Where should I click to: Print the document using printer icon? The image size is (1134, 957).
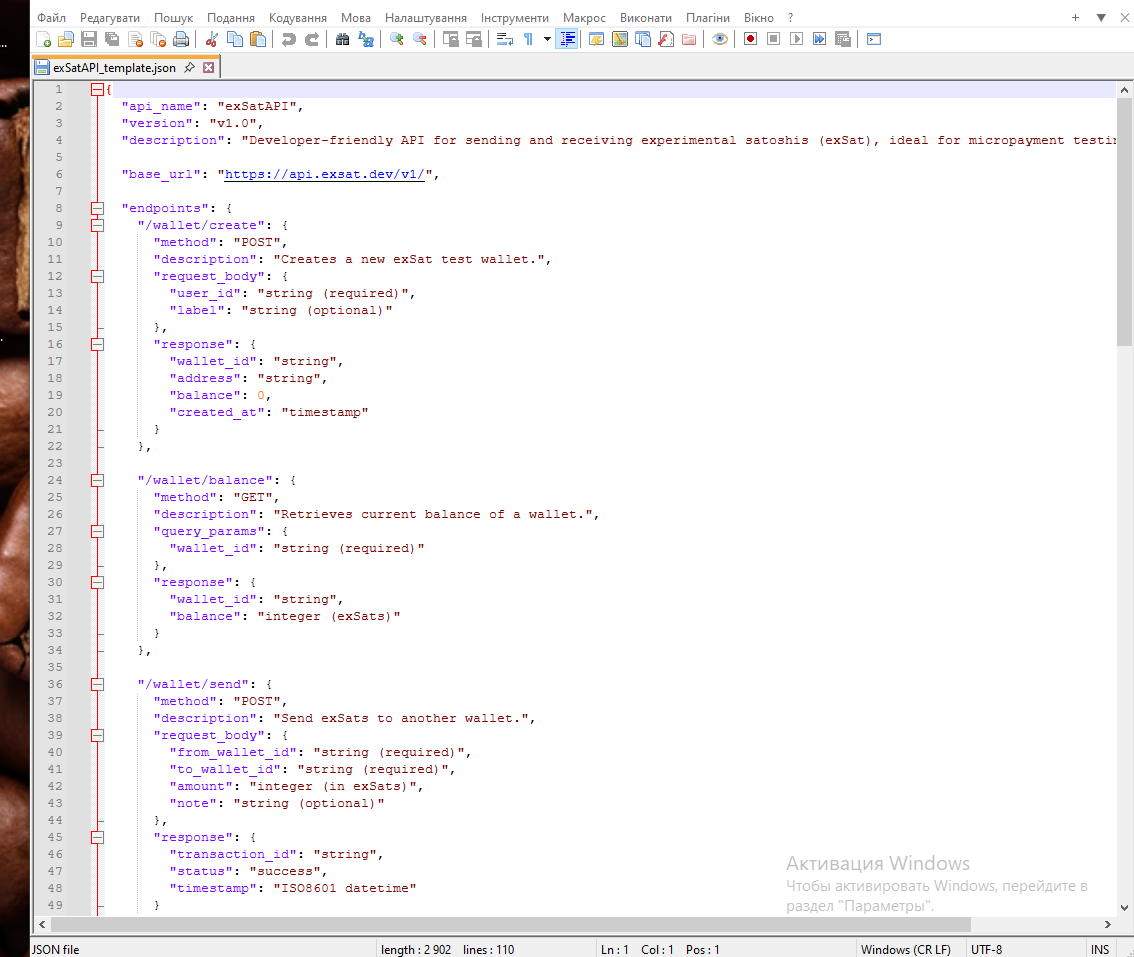182,39
